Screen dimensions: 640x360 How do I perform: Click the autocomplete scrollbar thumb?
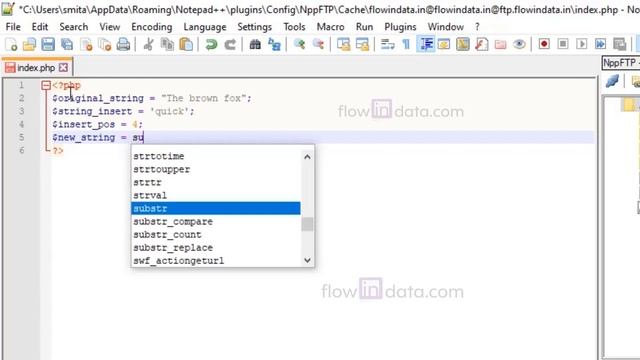307,224
